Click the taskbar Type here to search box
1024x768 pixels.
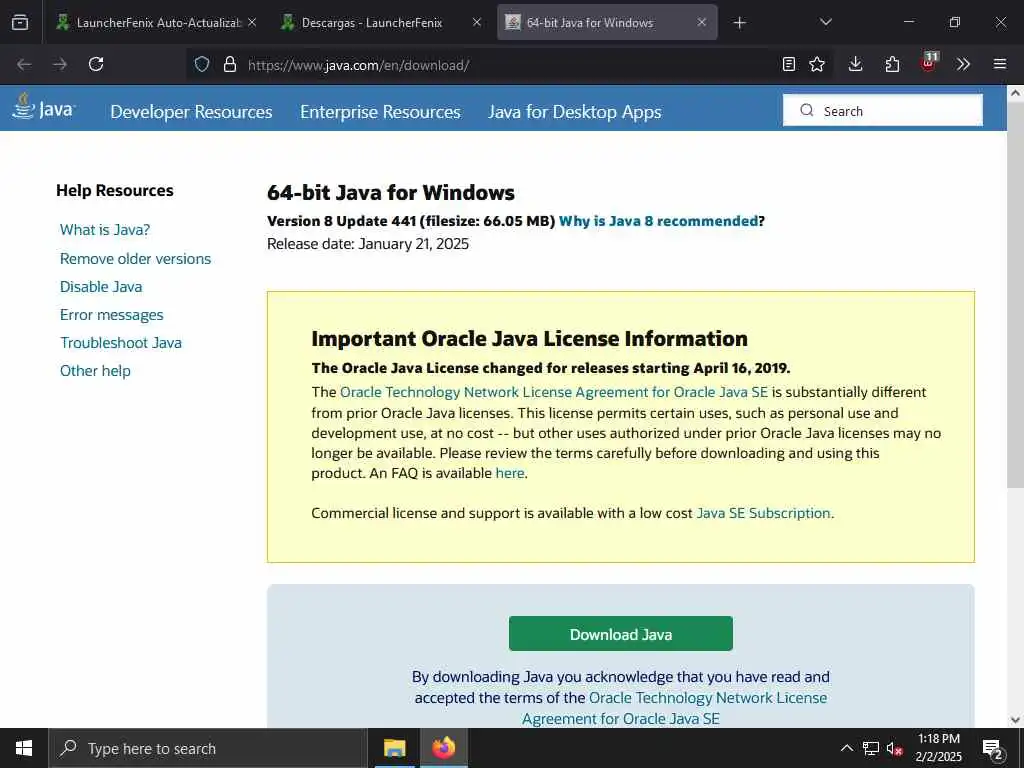tap(208, 748)
